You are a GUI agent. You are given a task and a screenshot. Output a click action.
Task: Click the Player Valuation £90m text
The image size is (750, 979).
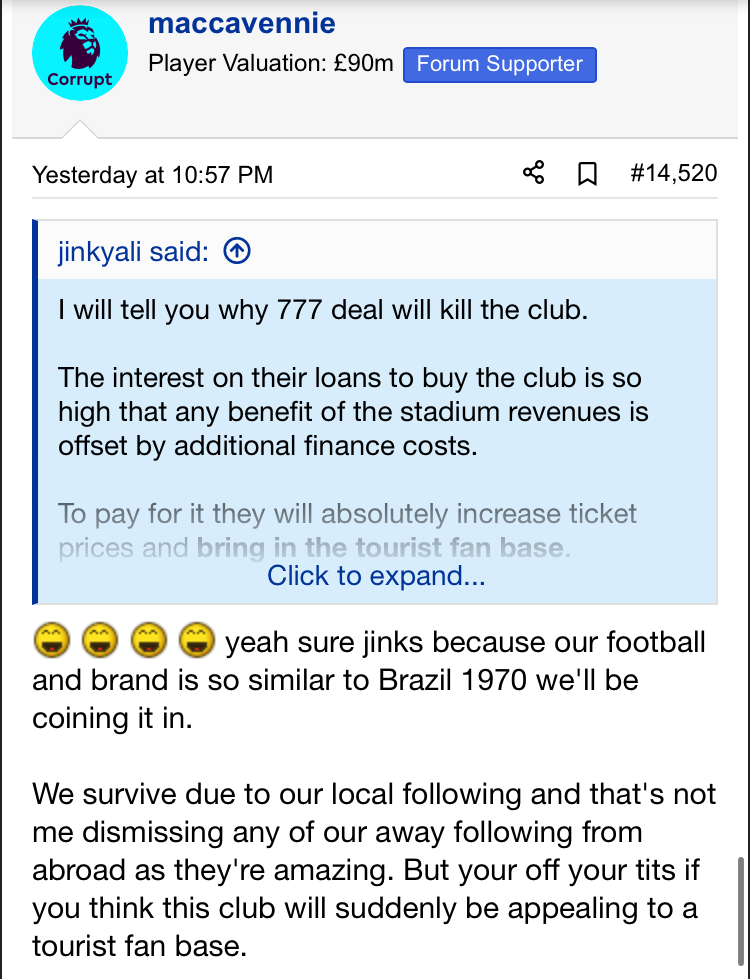point(270,64)
